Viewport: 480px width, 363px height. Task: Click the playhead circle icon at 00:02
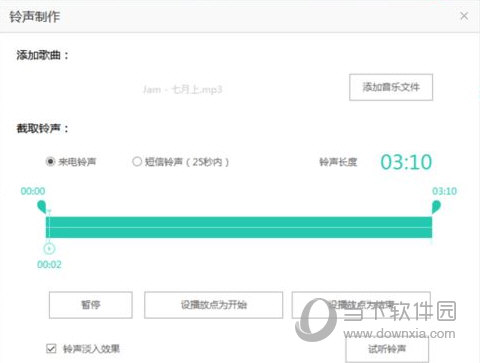(x=49, y=249)
